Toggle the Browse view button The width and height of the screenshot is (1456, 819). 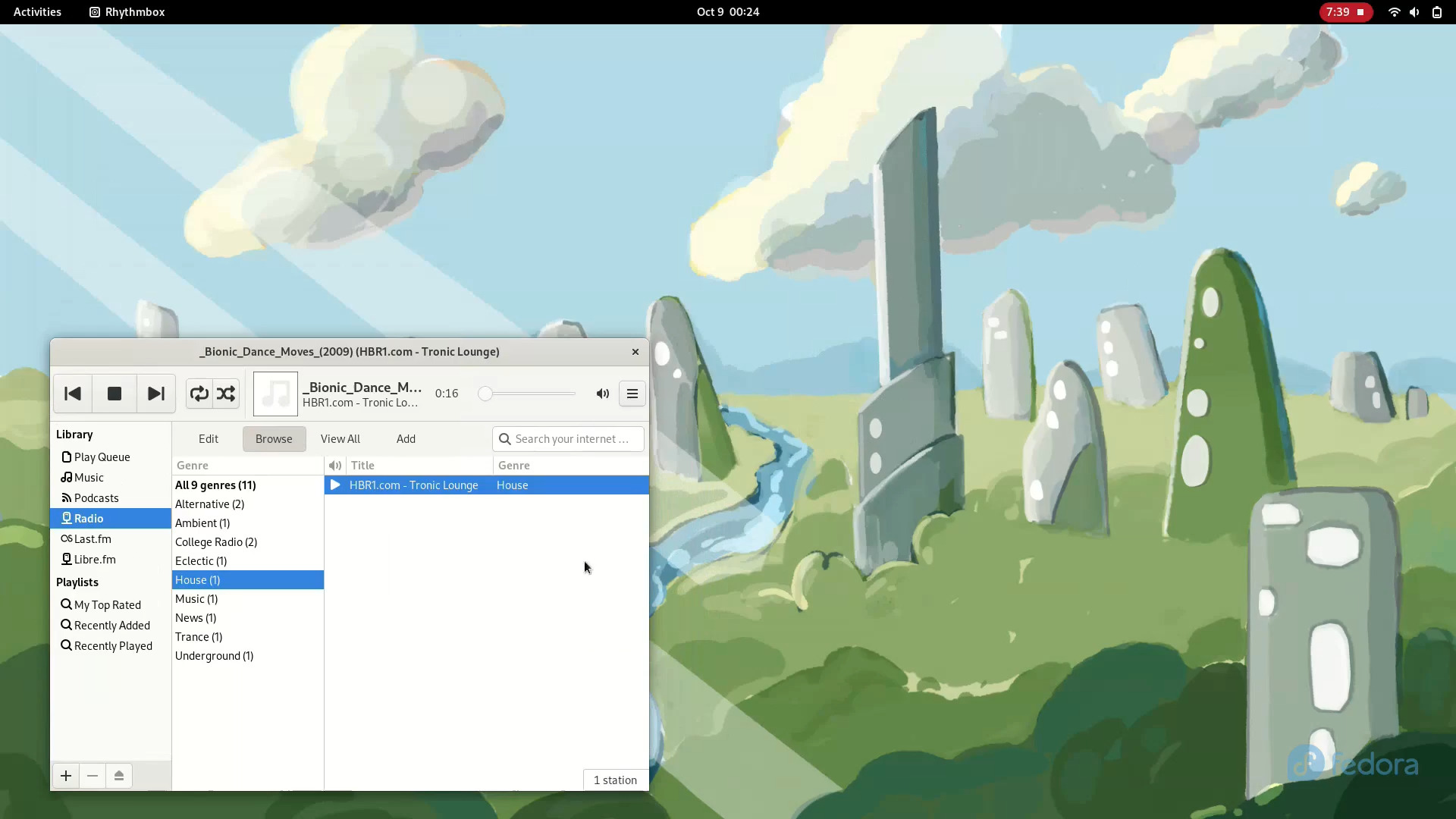point(274,439)
